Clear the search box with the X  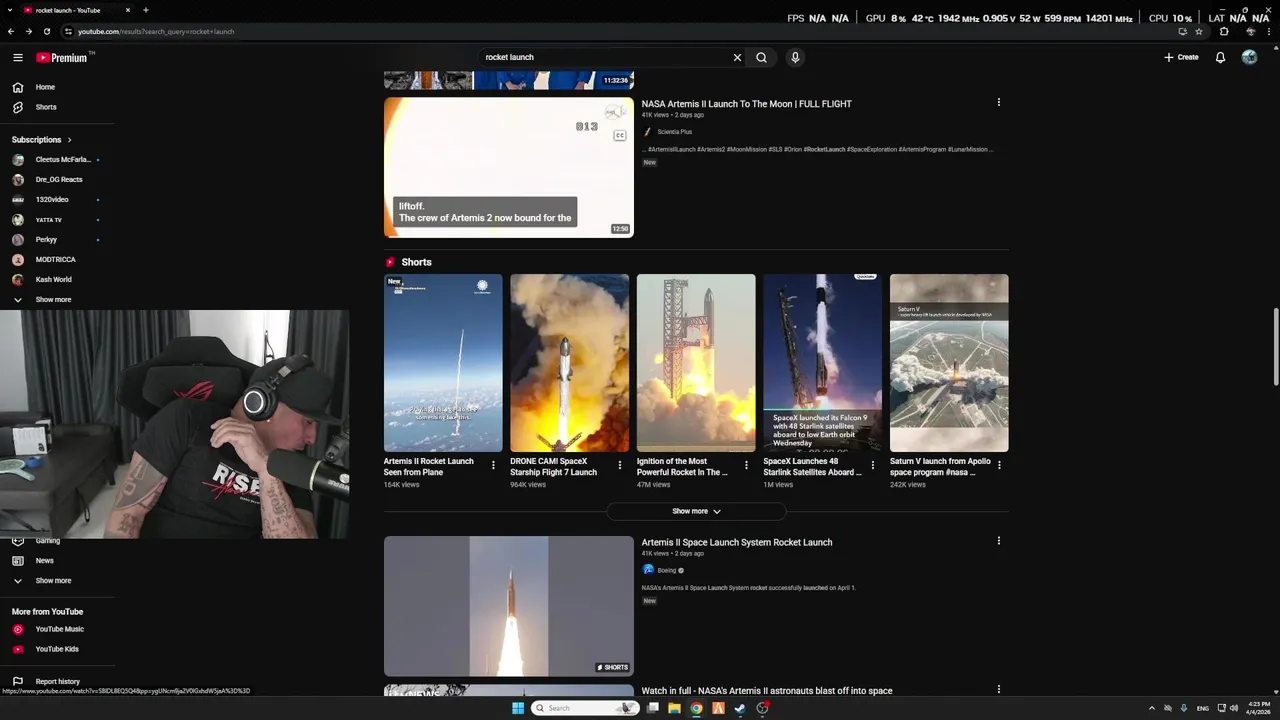pyautogui.click(x=737, y=57)
